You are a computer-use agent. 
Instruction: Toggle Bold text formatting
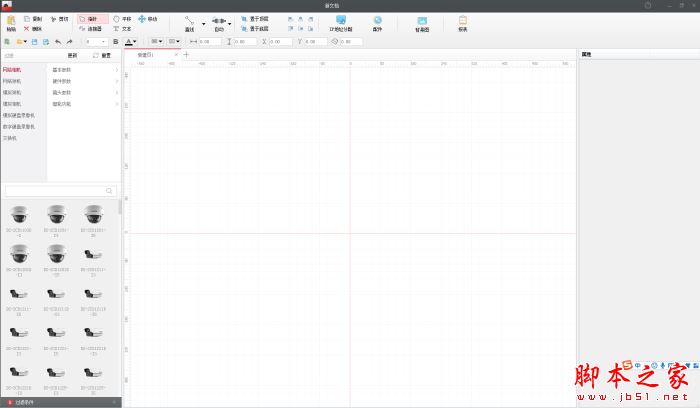point(116,42)
